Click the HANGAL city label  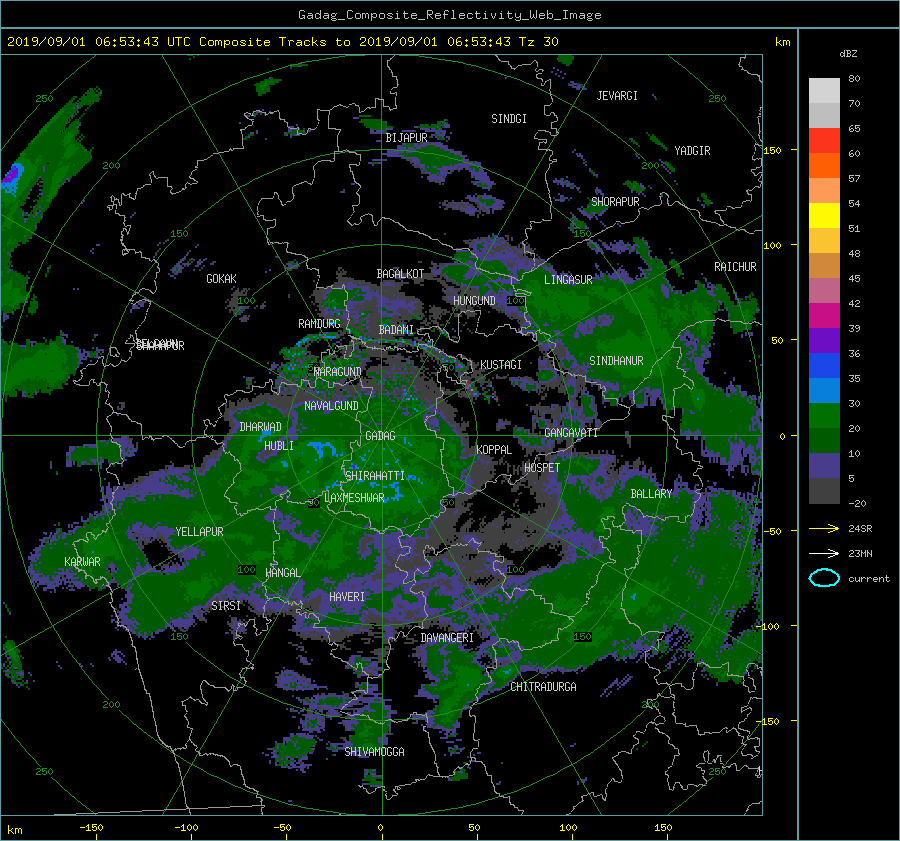pos(282,573)
